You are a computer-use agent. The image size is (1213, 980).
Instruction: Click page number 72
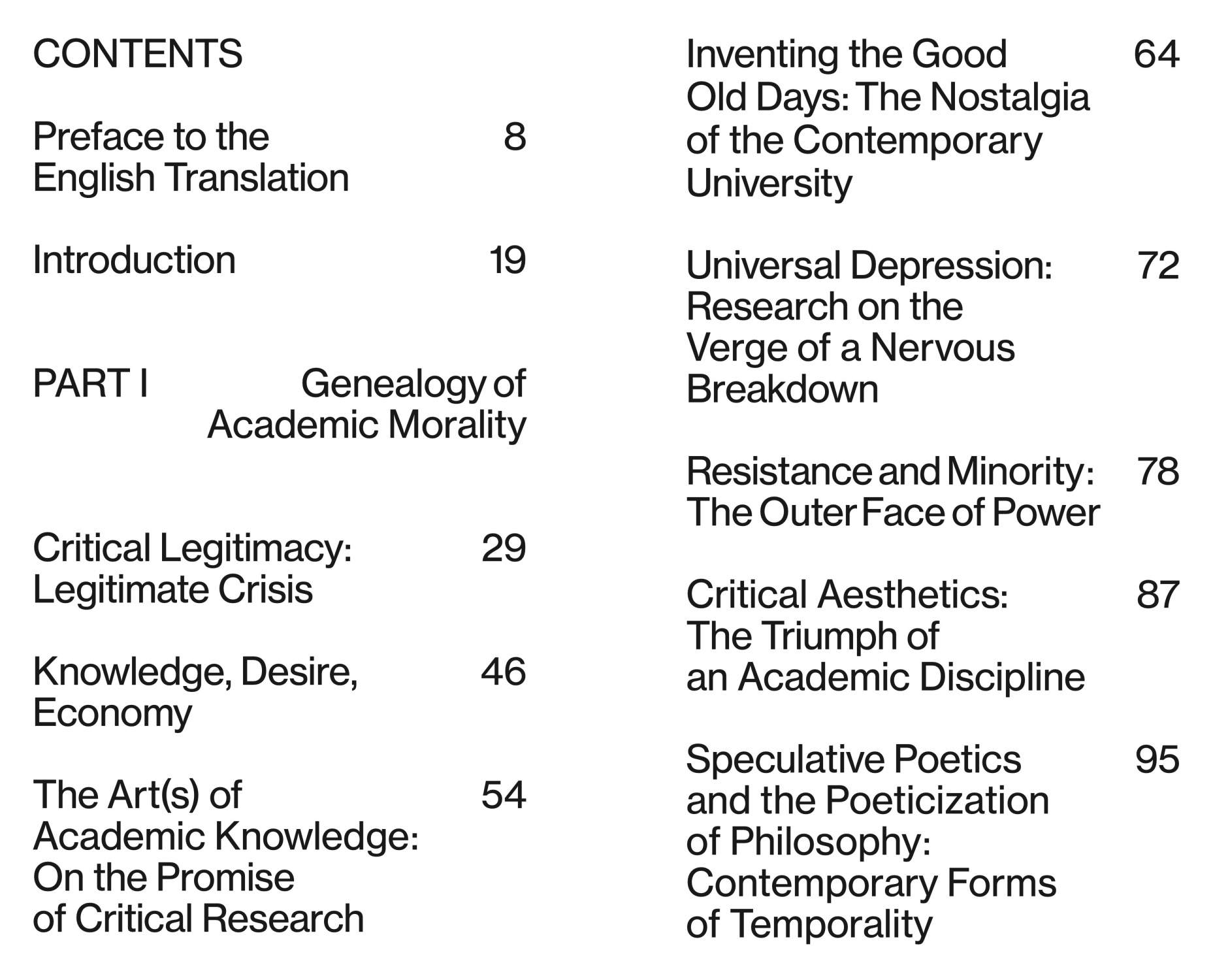[1157, 265]
